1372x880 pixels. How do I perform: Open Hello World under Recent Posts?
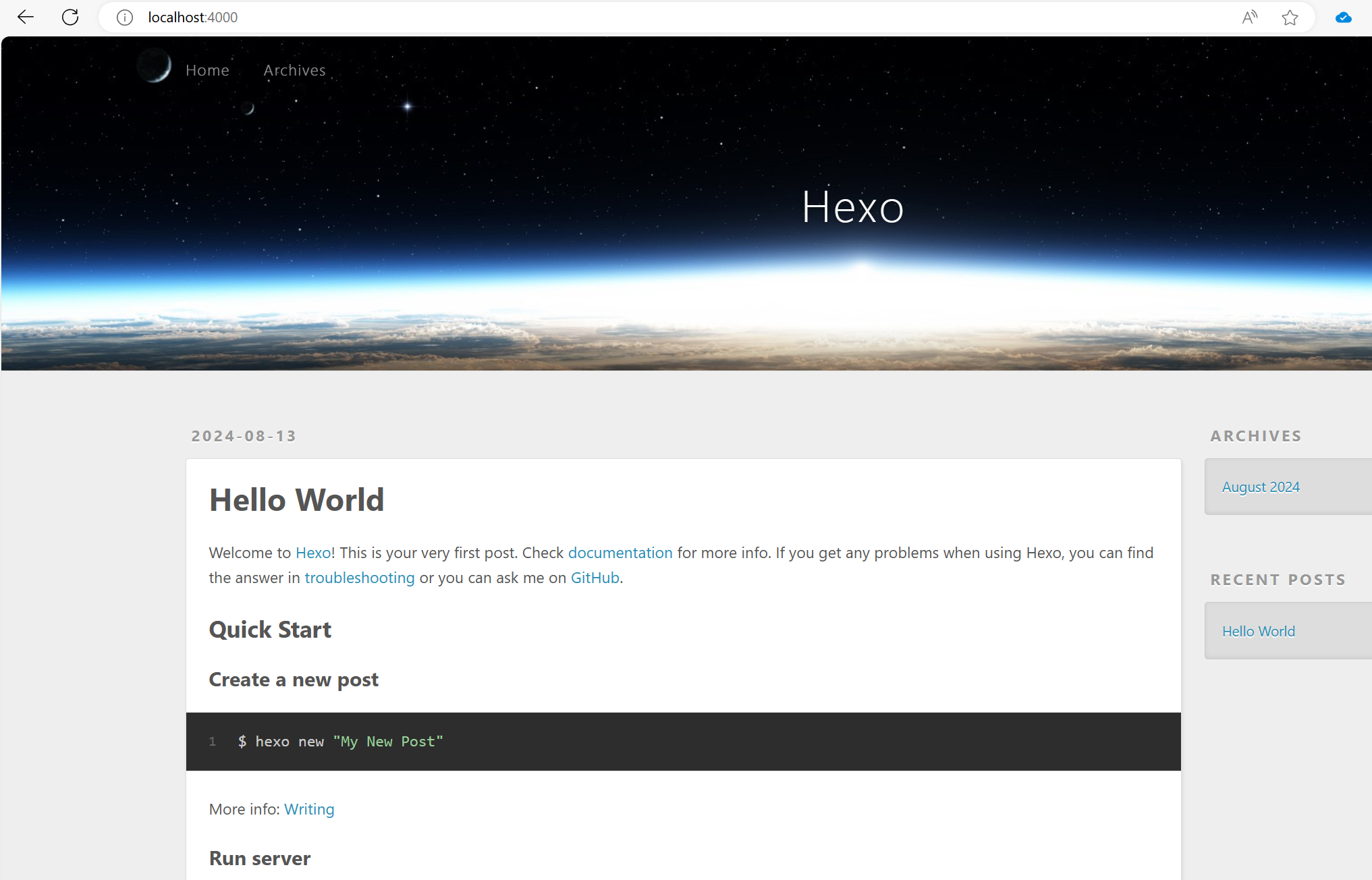(1258, 632)
